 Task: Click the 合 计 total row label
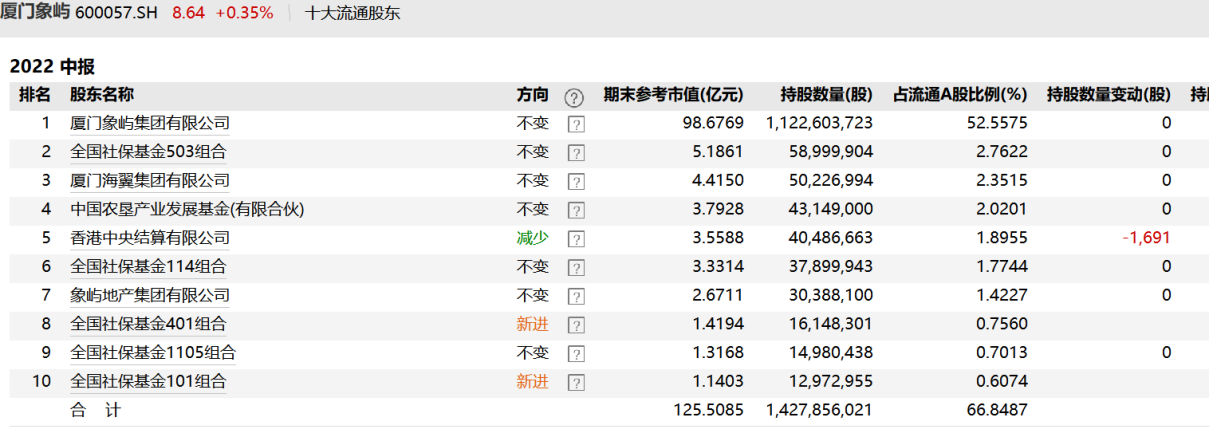tap(94, 410)
